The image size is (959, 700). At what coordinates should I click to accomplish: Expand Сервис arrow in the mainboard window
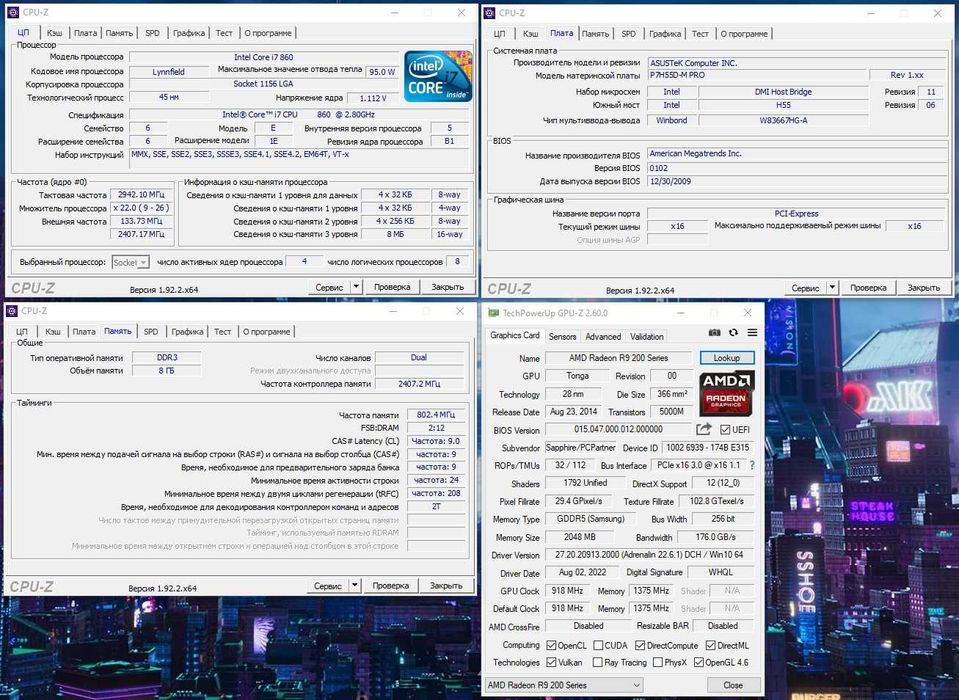832,287
